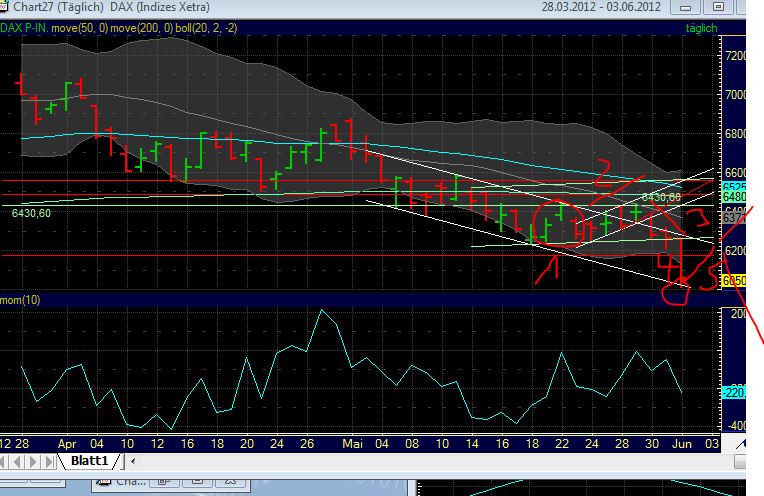Click the Jun label on date axis
Viewport: 764px width, 496px height.
pyautogui.click(x=682, y=444)
